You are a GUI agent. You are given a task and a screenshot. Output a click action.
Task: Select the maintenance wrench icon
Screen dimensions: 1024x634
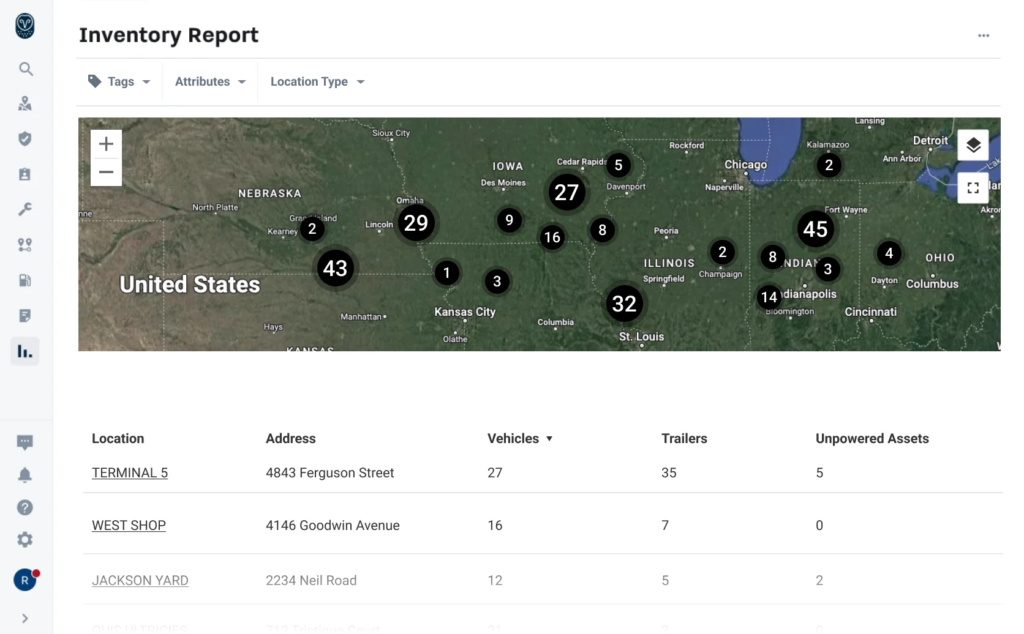[25, 208]
